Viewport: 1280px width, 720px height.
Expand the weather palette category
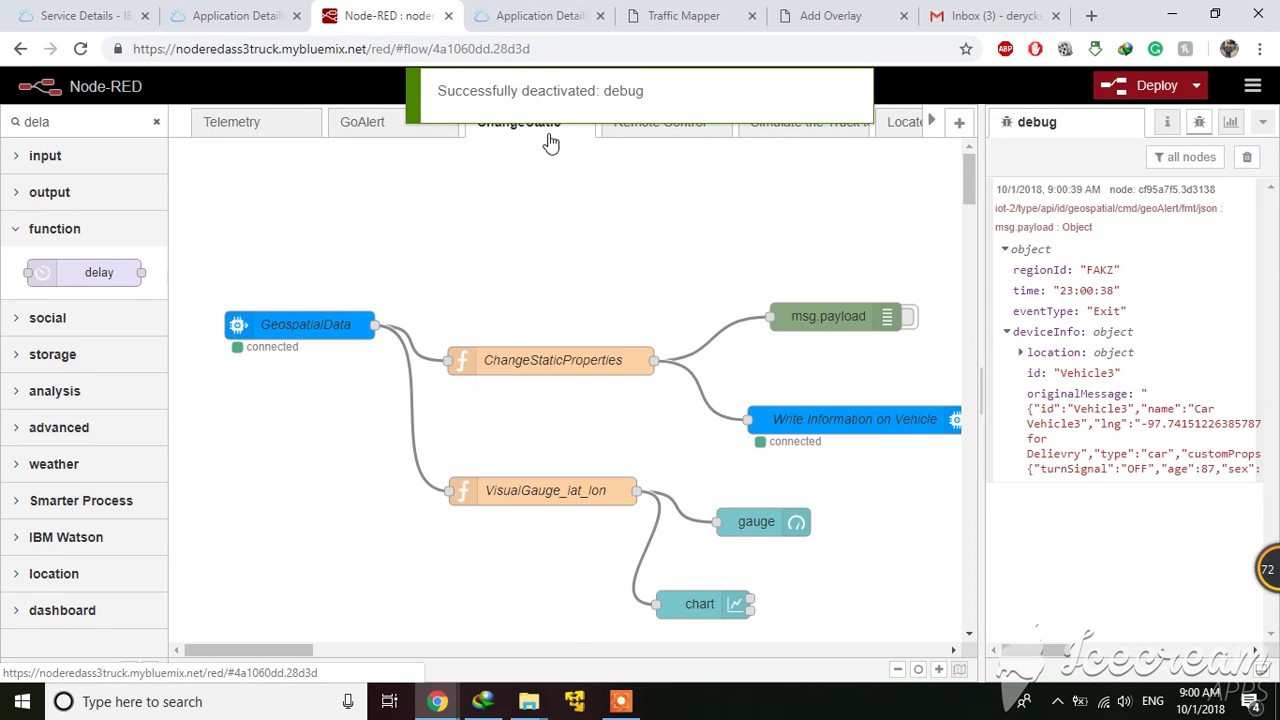(84, 464)
